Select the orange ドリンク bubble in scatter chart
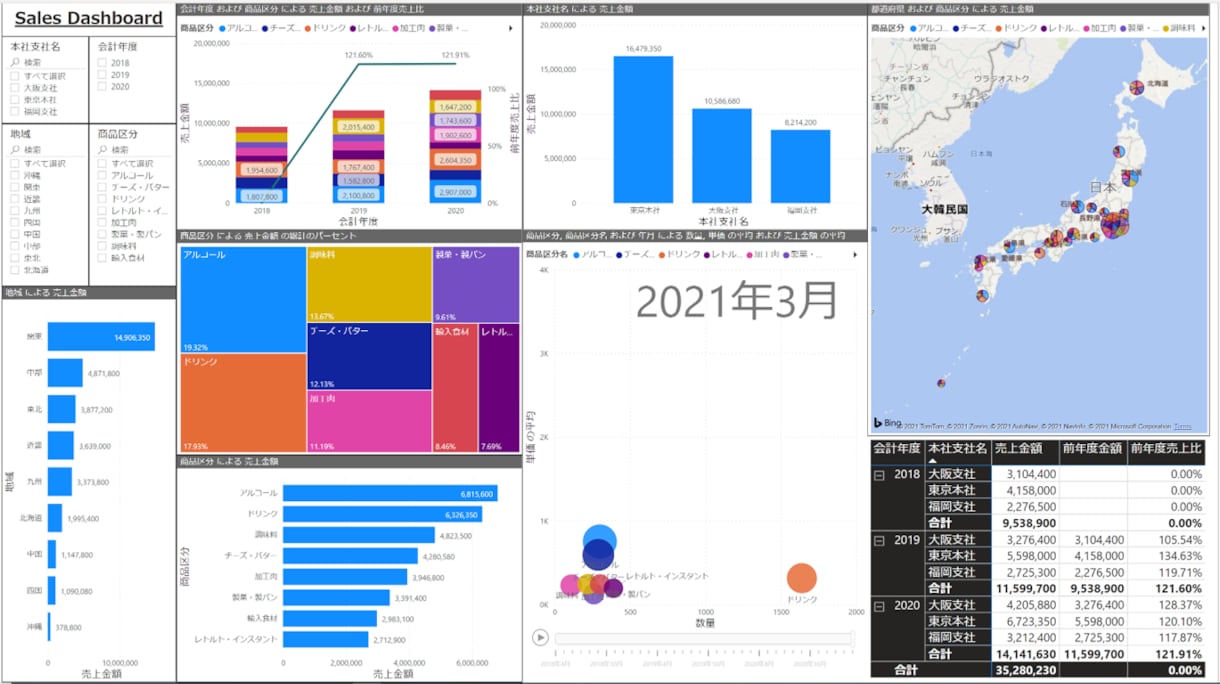 click(x=801, y=578)
